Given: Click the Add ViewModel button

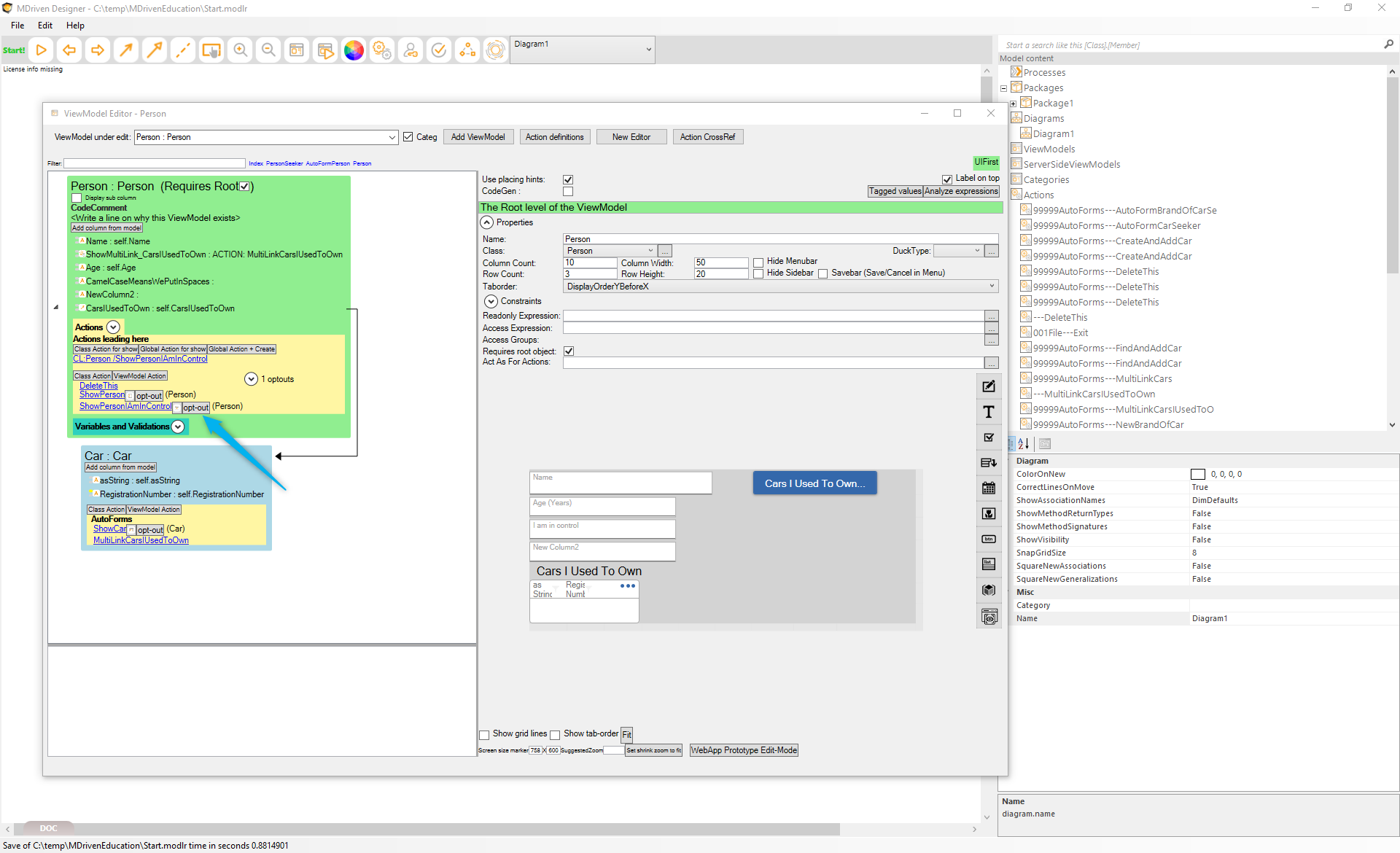Looking at the screenshot, I should 478,137.
